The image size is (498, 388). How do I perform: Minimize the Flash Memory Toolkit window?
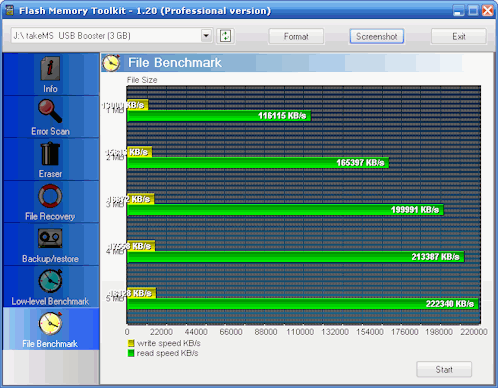[459, 10]
